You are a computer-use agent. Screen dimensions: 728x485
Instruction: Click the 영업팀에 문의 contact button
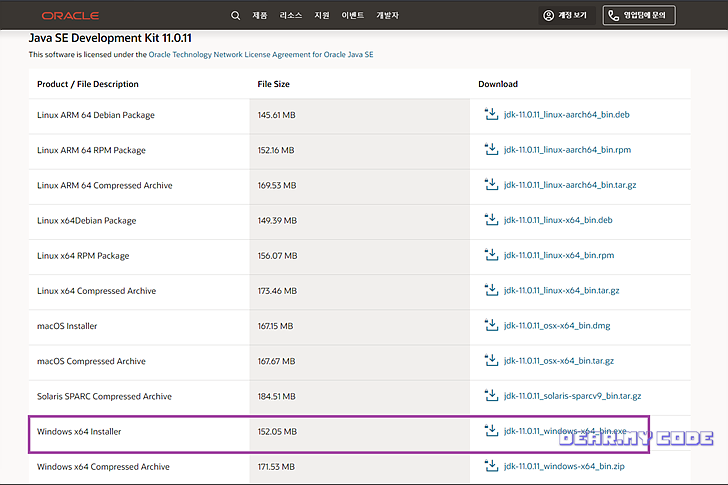click(639, 15)
